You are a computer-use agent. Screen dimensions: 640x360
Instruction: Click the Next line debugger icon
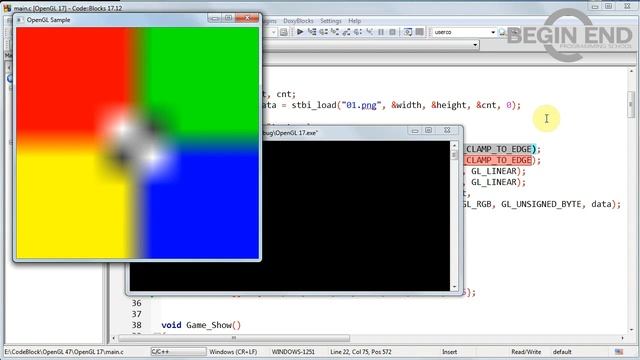324,32
